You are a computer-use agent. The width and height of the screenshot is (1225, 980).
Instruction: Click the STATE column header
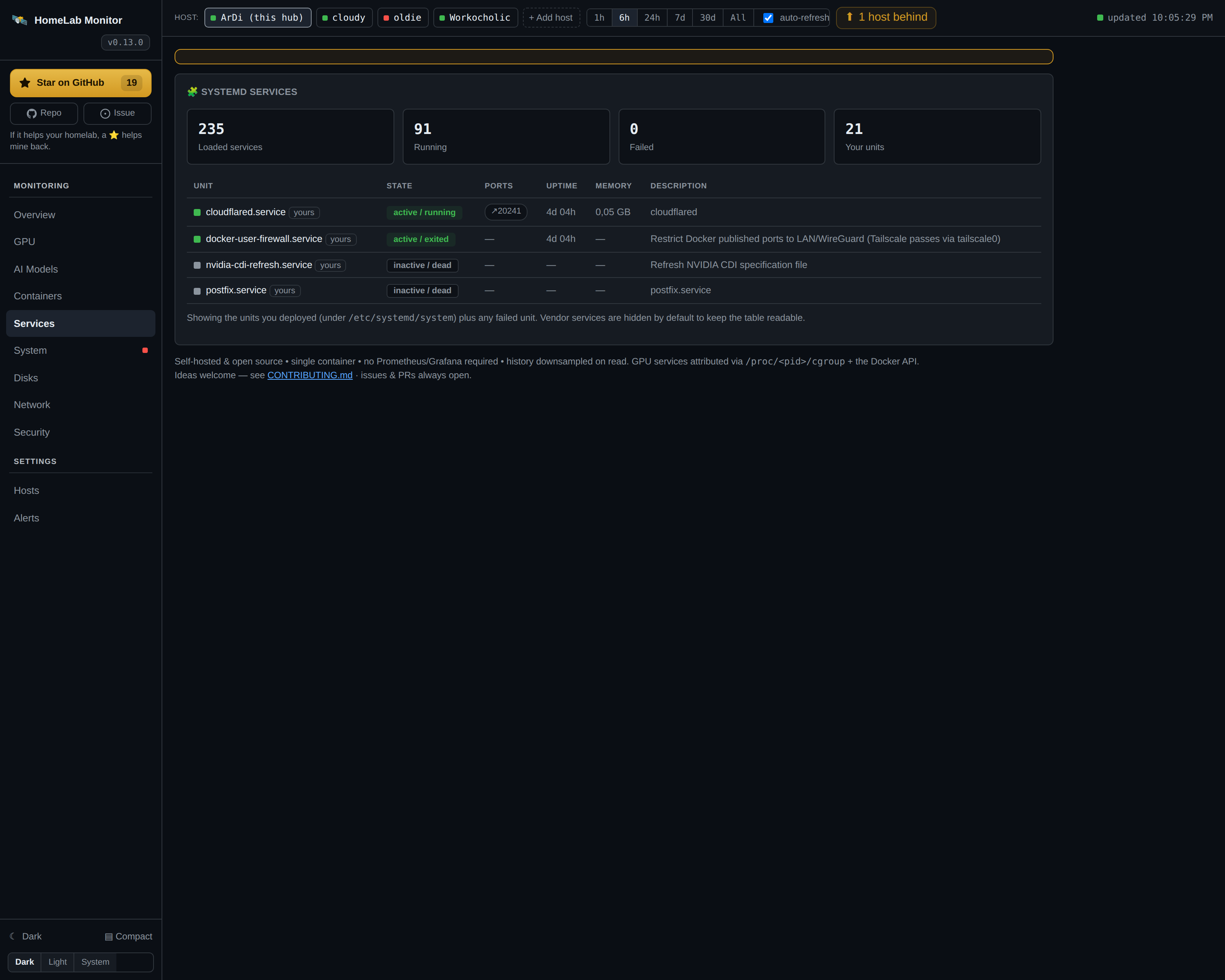tap(399, 186)
